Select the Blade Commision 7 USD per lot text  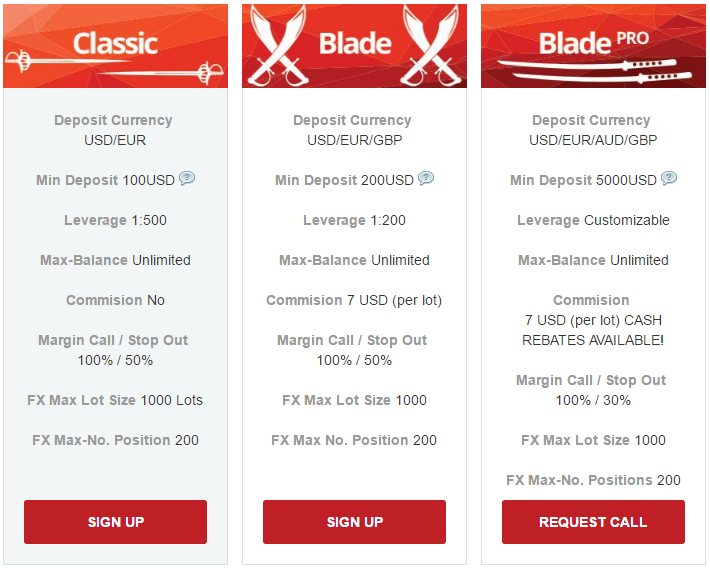tap(354, 300)
